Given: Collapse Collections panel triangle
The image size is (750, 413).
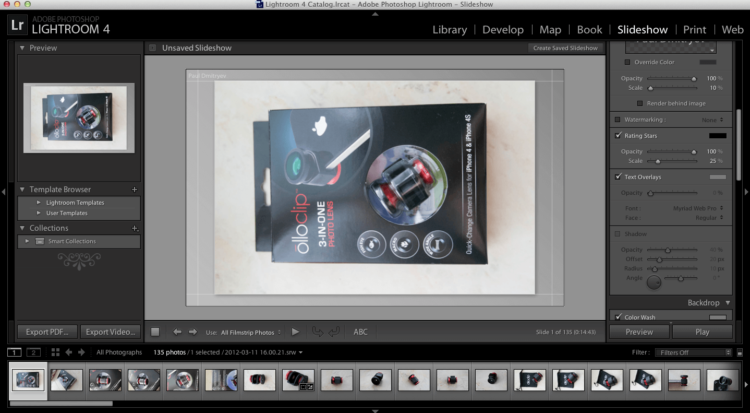Looking at the screenshot, I should pos(22,228).
